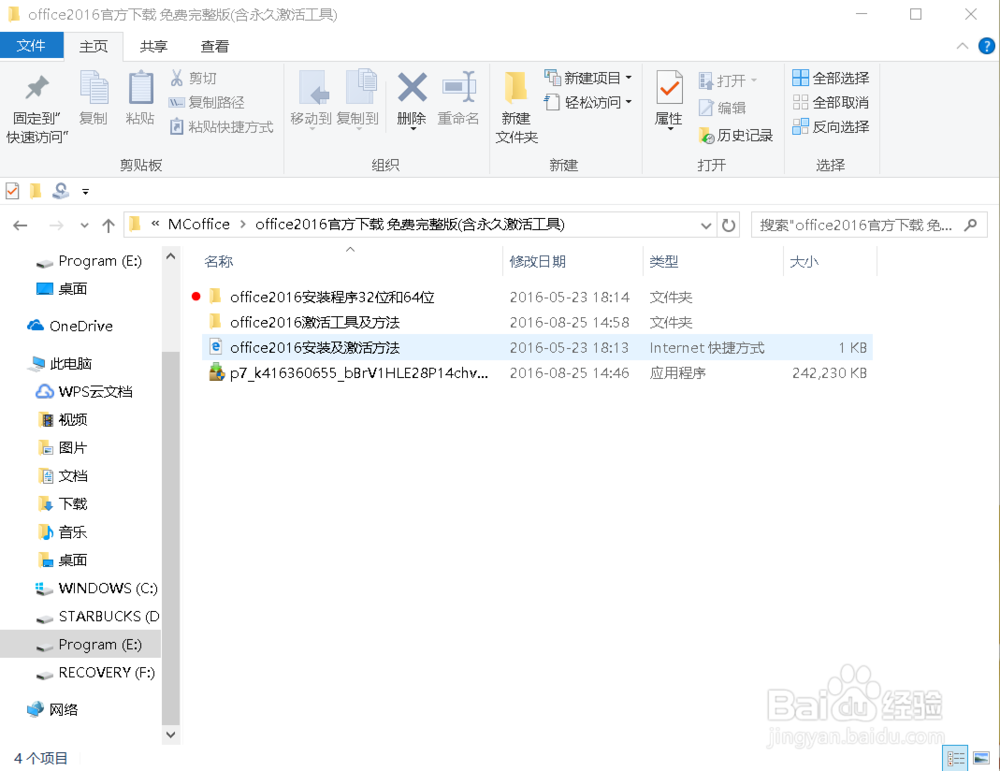Image resolution: width=1000 pixels, height=771 pixels.
Task: Collapse the ribbon with chevron
Action: tap(962, 46)
